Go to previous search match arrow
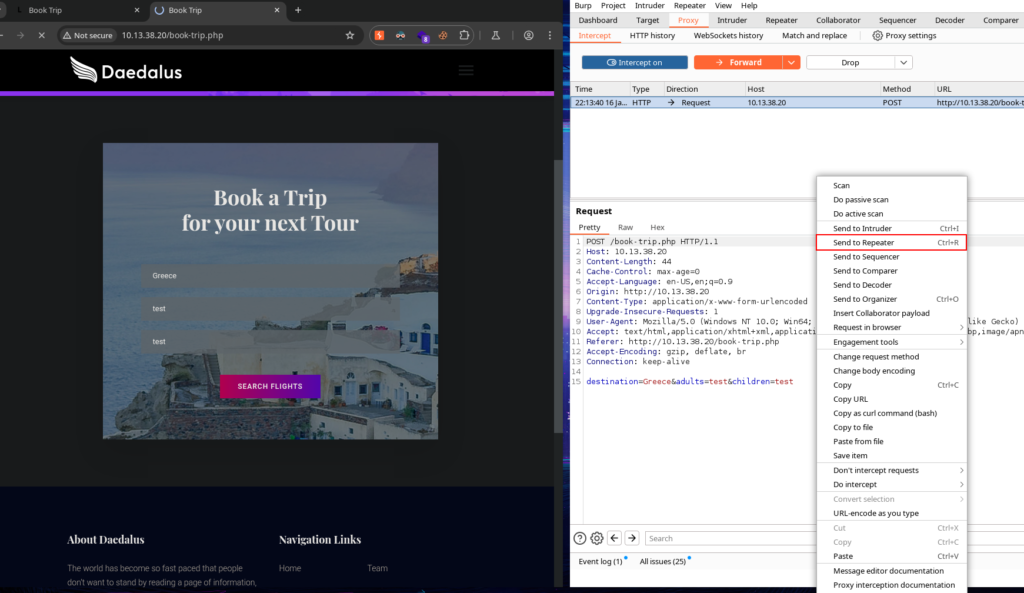Image resolution: width=1024 pixels, height=593 pixels. (615, 538)
